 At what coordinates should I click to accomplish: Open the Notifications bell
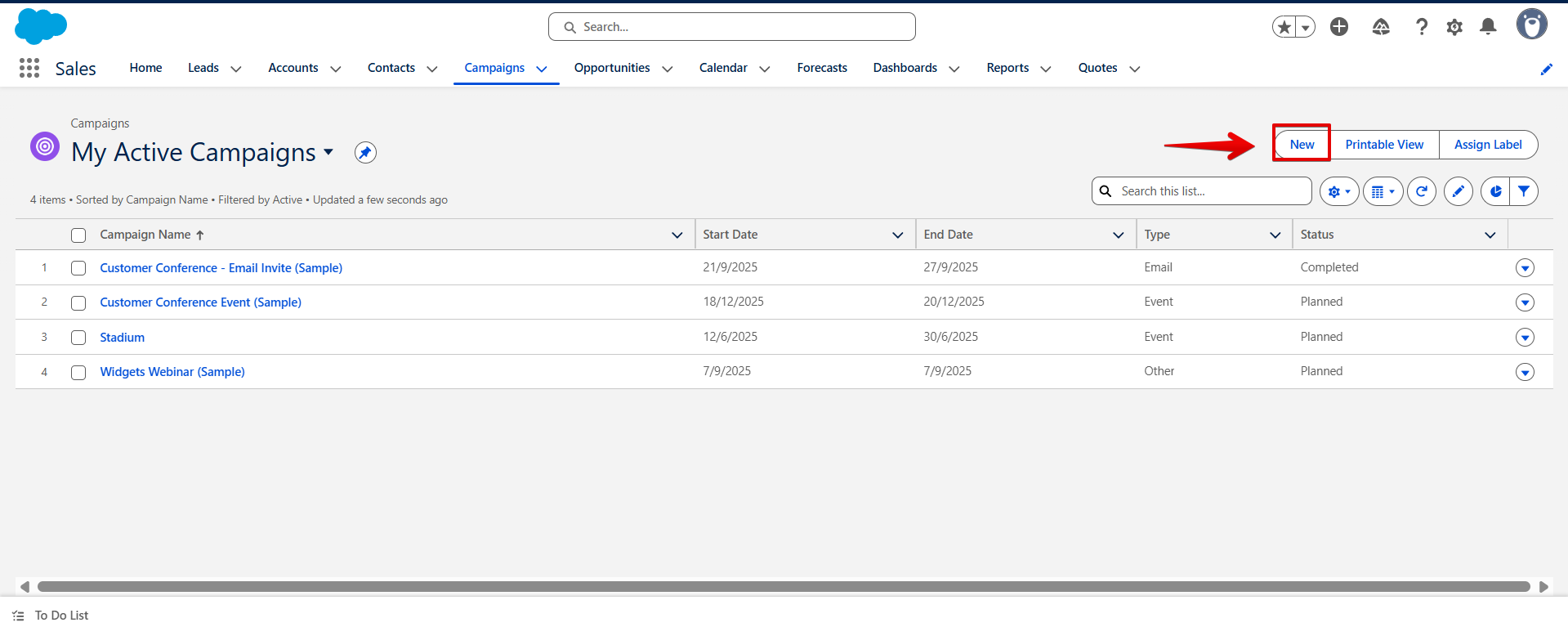(x=1488, y=27)
